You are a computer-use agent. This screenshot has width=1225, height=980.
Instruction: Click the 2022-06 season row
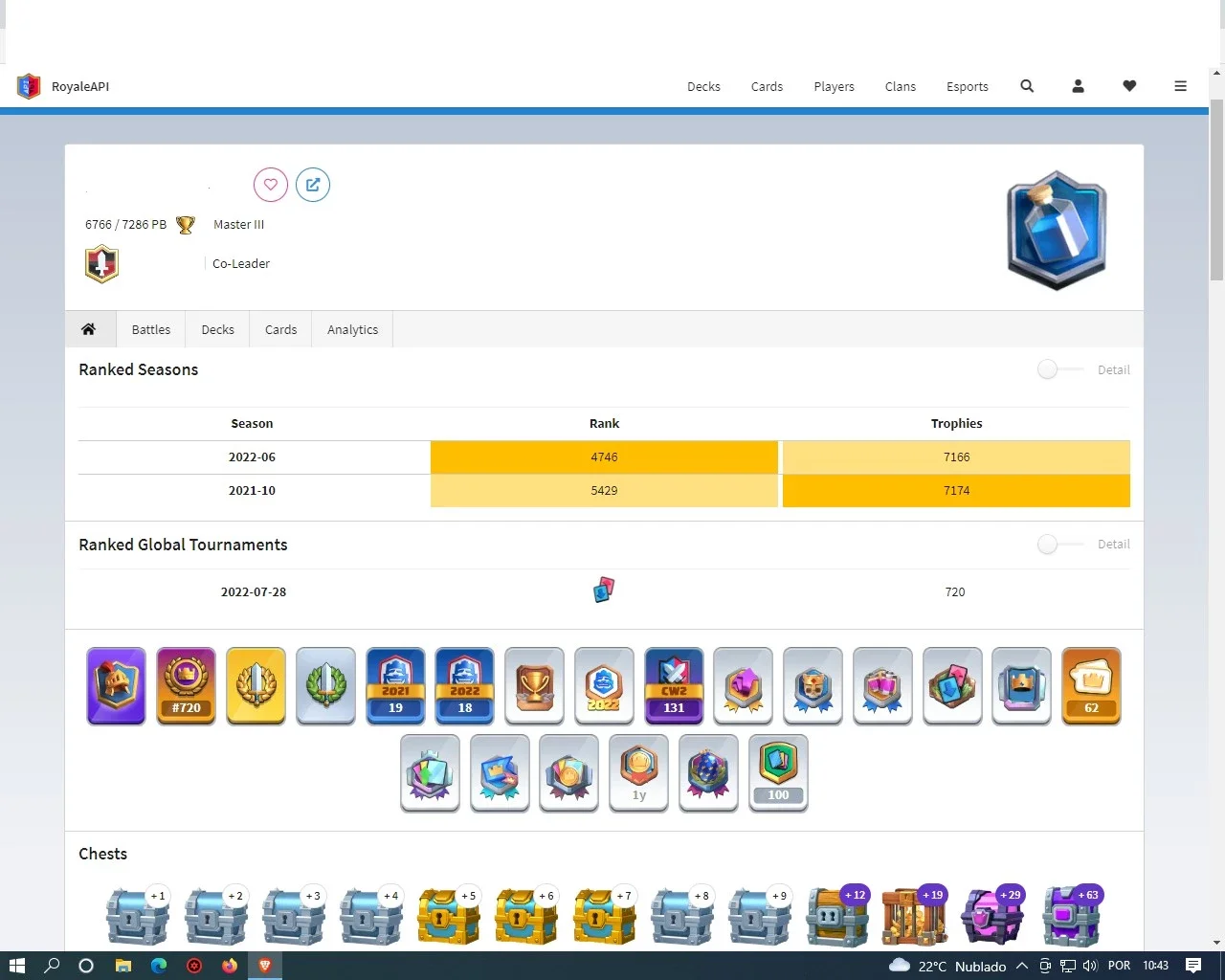pyautogui.click(x=604, y=457)
